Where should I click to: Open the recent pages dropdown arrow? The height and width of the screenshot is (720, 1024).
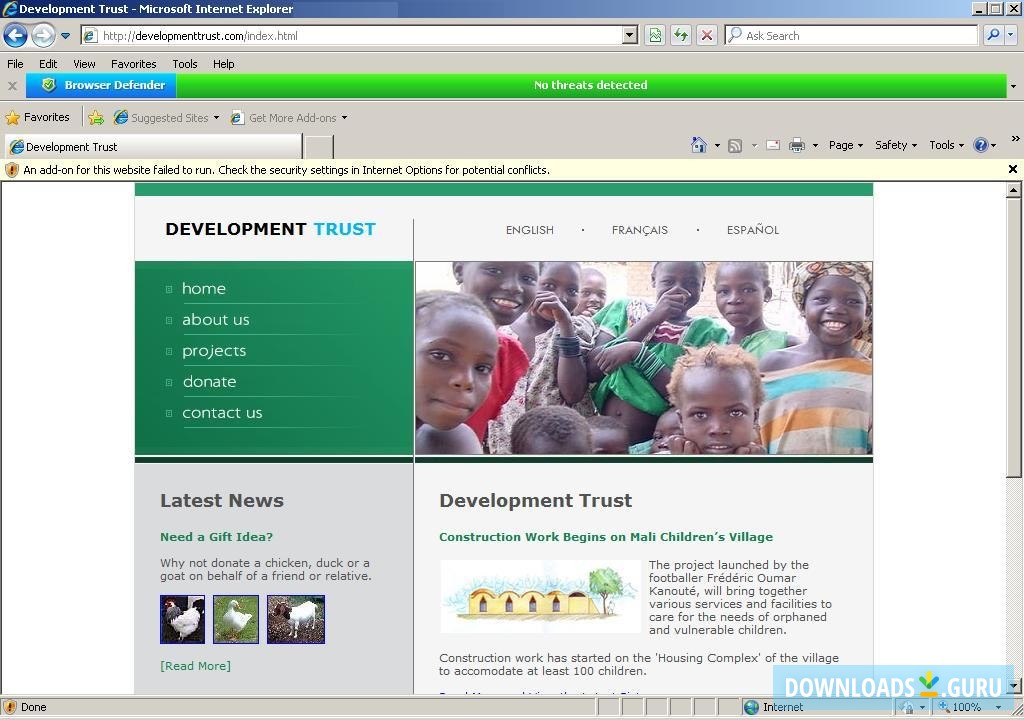click(x=65, y=36)
